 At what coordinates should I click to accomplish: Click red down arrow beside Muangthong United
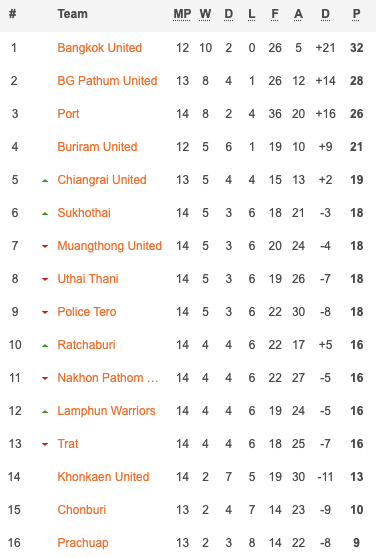click(x=45, y=246)
